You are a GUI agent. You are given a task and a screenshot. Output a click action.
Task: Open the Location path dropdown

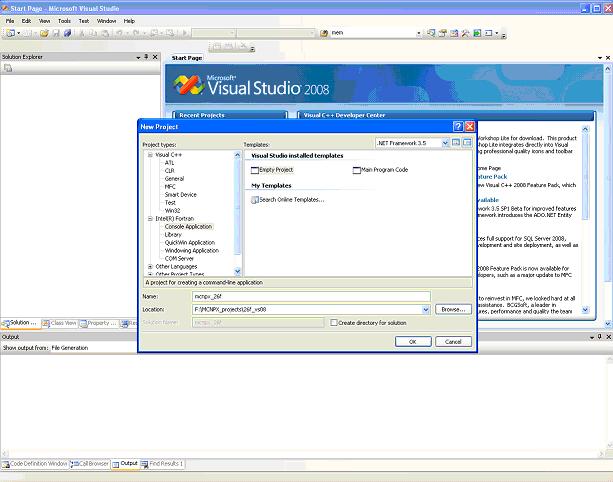426,310
